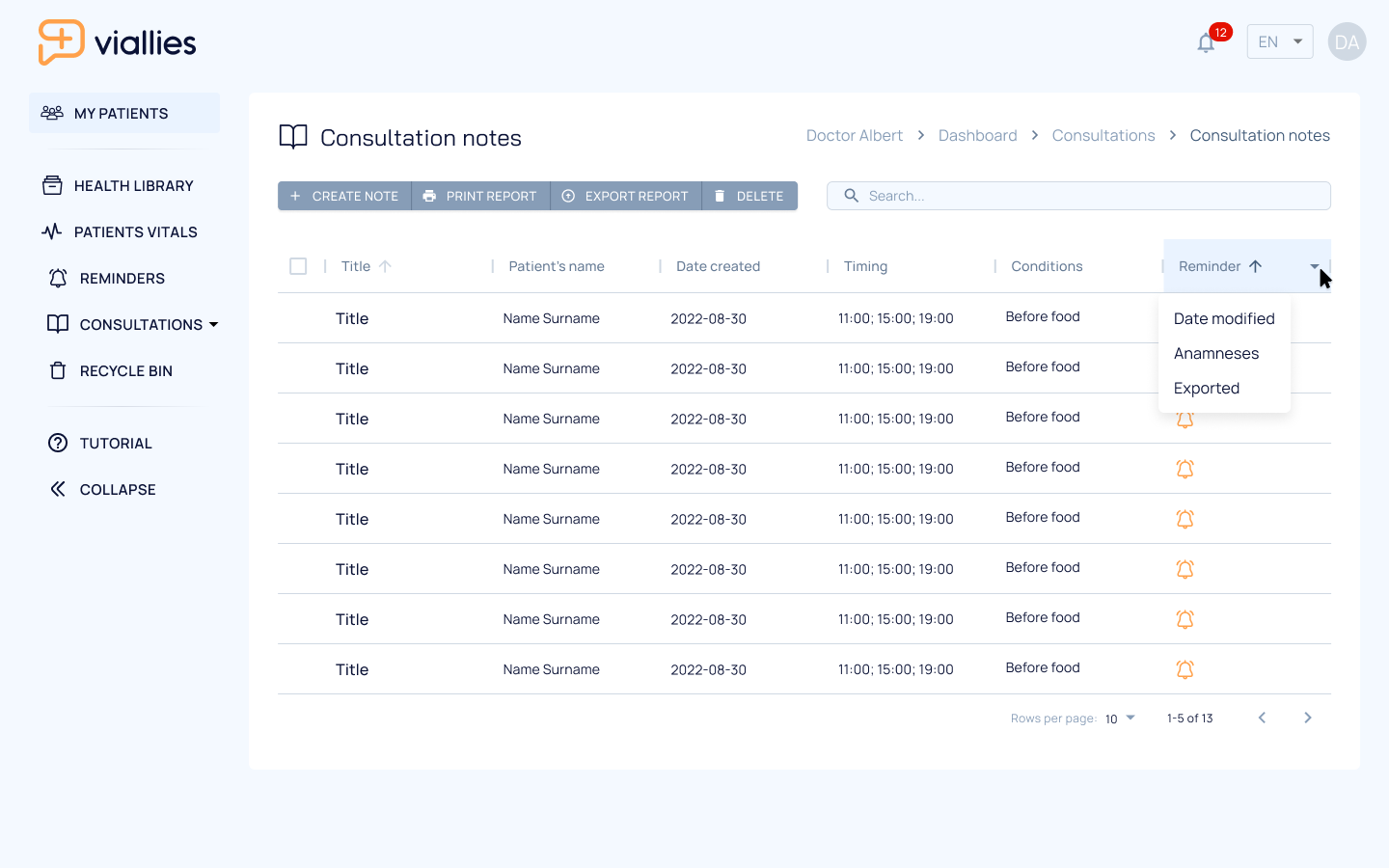Click the Create Note button
The height and width of the screenshot is (868, 1389).
(344, 196)
